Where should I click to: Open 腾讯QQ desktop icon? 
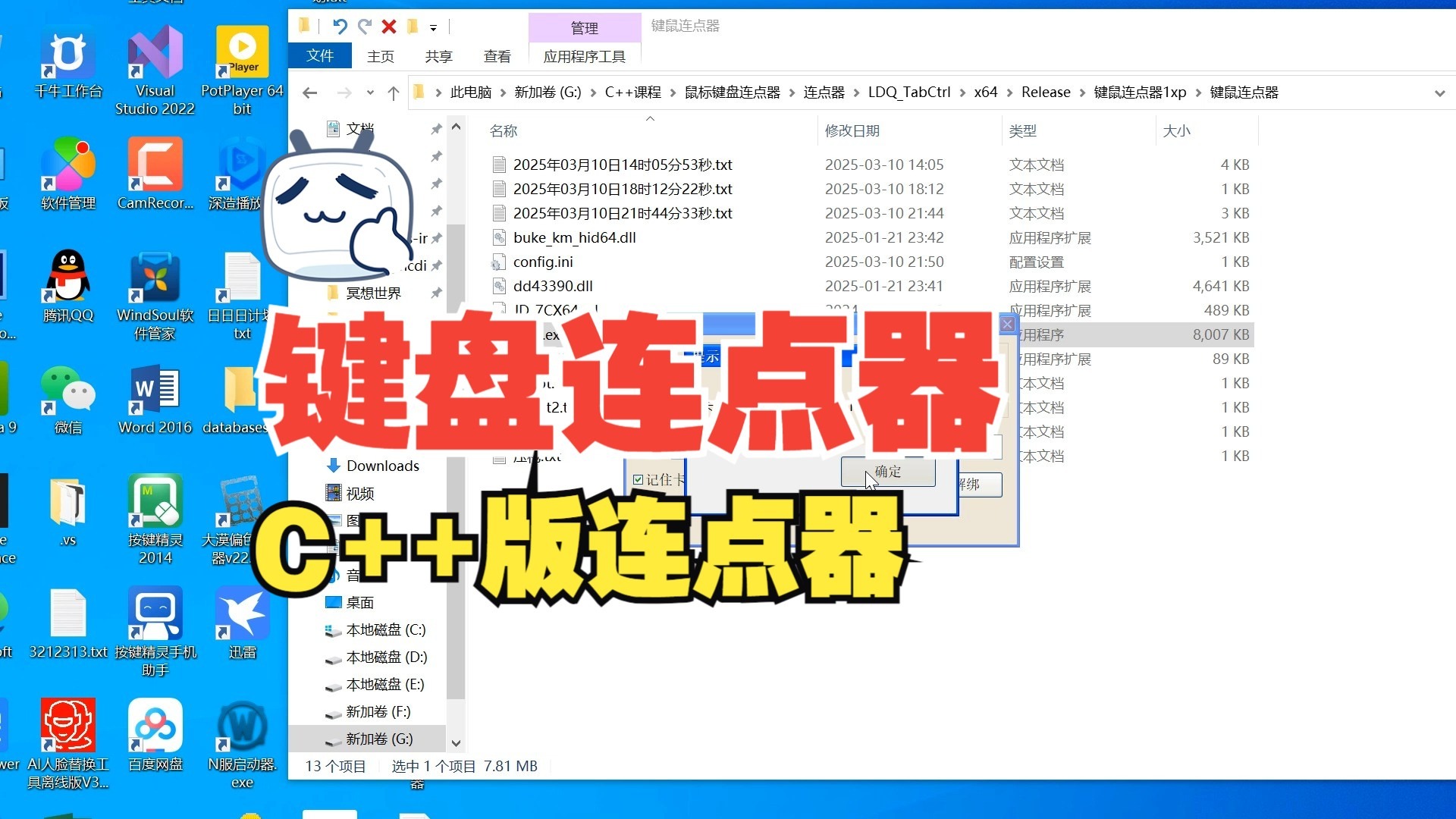coord(68,286)
